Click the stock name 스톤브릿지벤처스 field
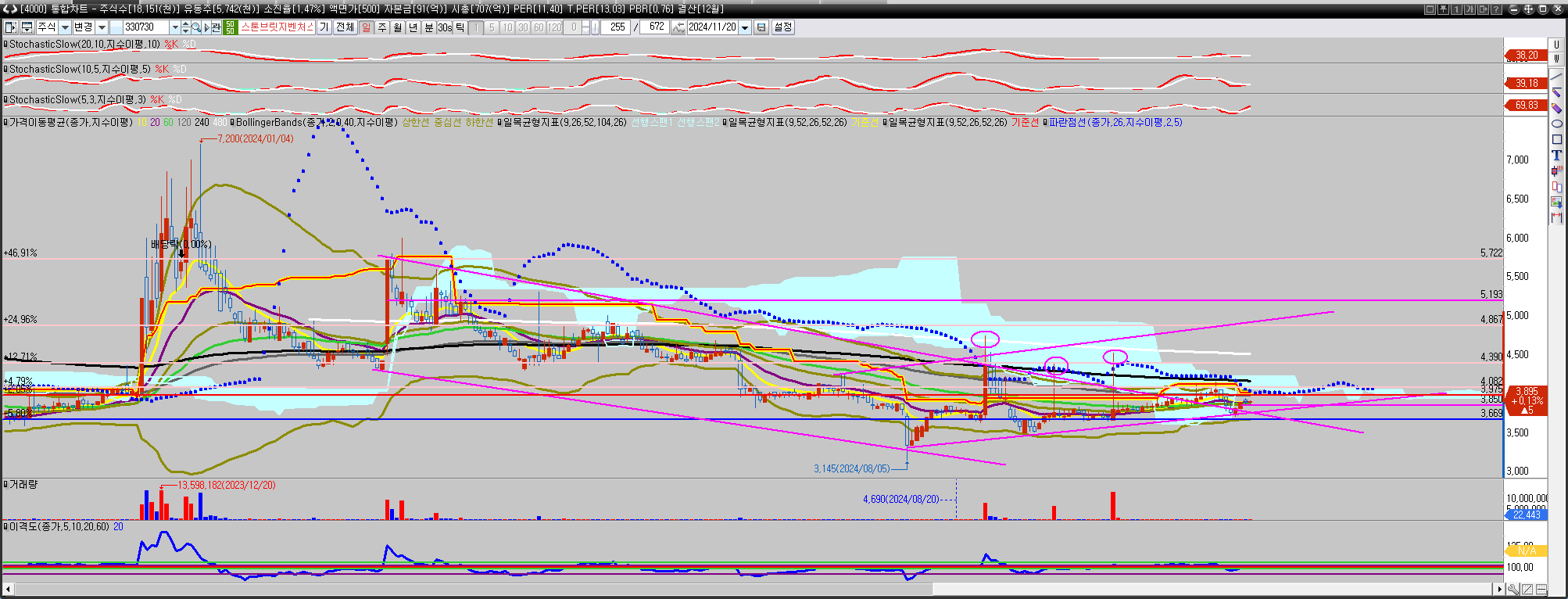This screenshot has height=599, width=1568. (x=277, y=27)
